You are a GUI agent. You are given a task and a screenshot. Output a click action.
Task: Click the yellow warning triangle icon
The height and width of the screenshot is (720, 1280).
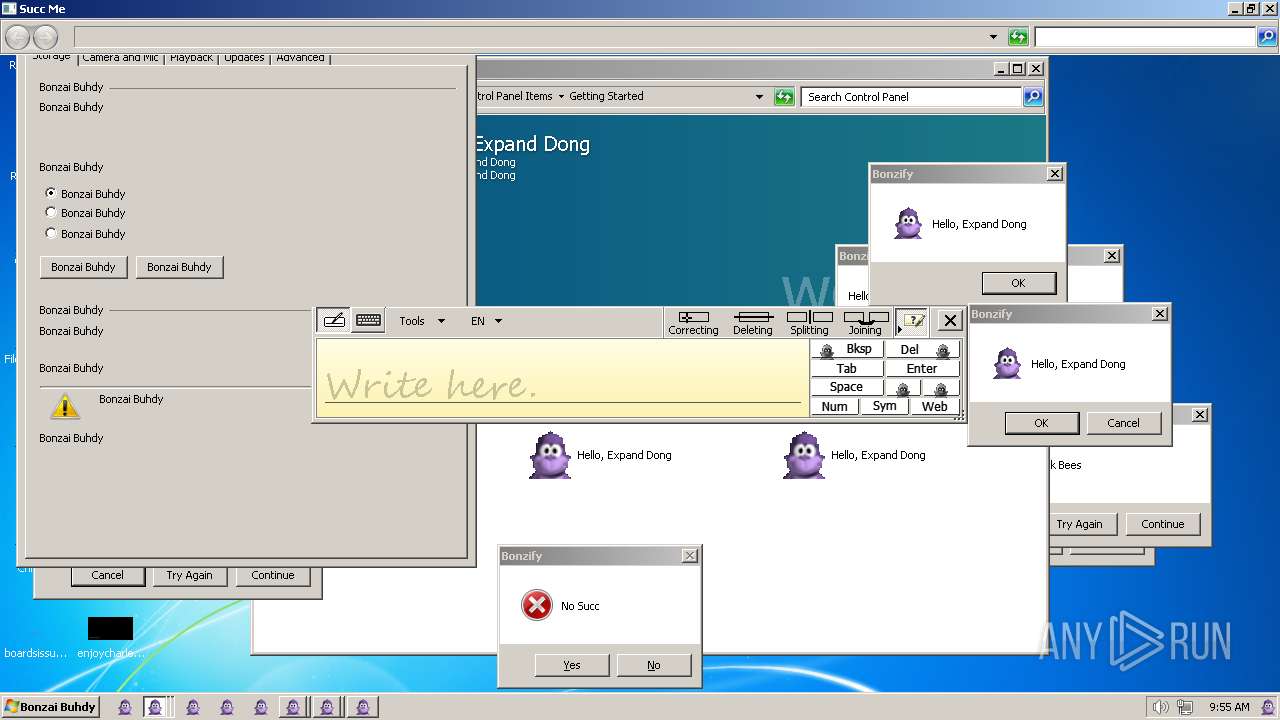pyautogui.click(x=65, y=405)
